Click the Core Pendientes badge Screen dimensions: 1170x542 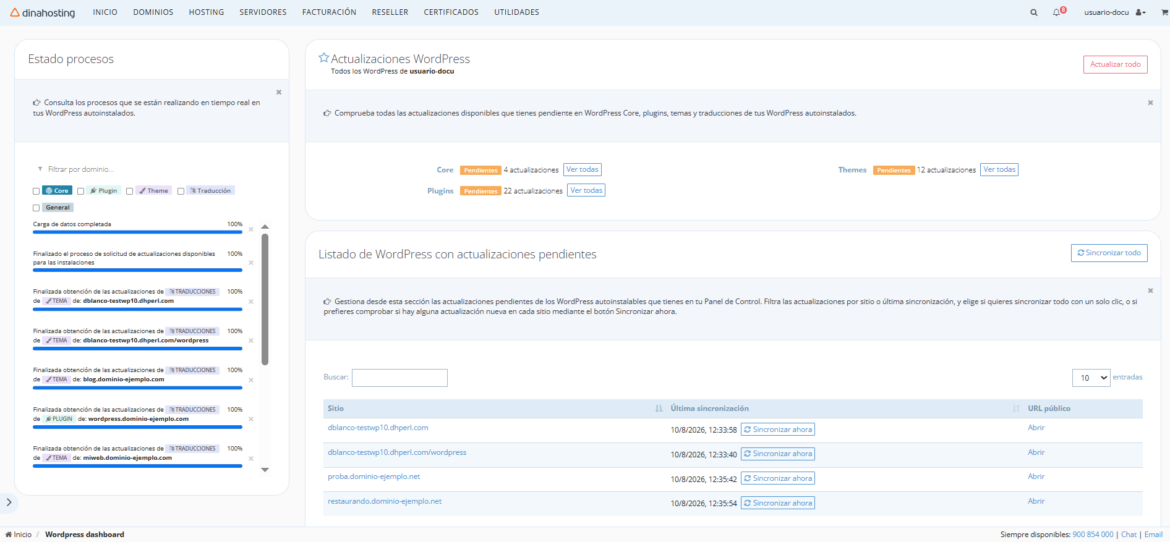pyautogui.click(x=480, y=170)
